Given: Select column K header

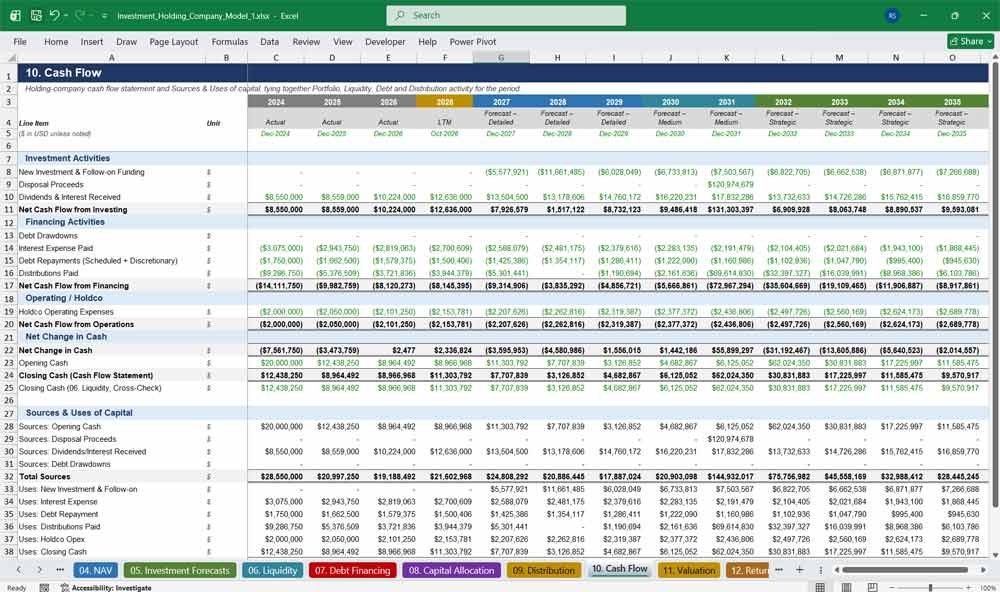Looking at the screenshot, I should [x=726, y=57].
